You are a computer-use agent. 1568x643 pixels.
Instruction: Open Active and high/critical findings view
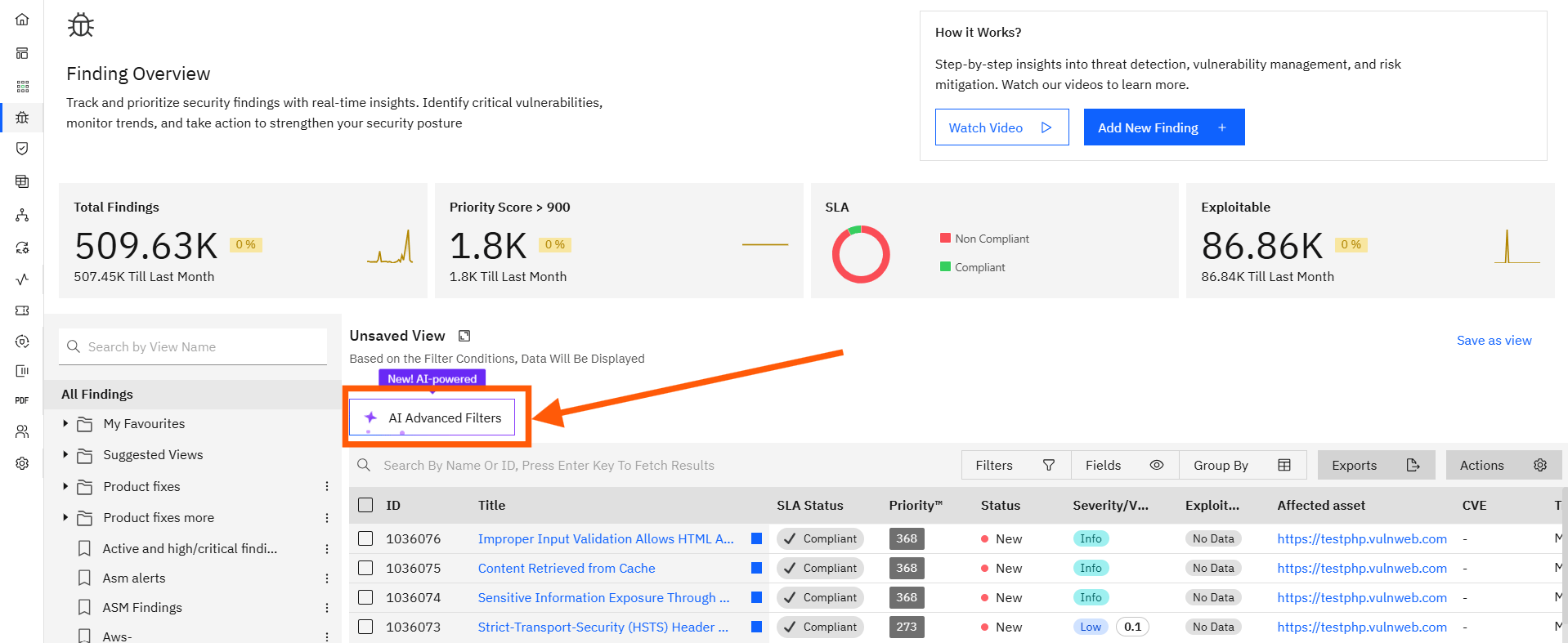coord(190,549)
